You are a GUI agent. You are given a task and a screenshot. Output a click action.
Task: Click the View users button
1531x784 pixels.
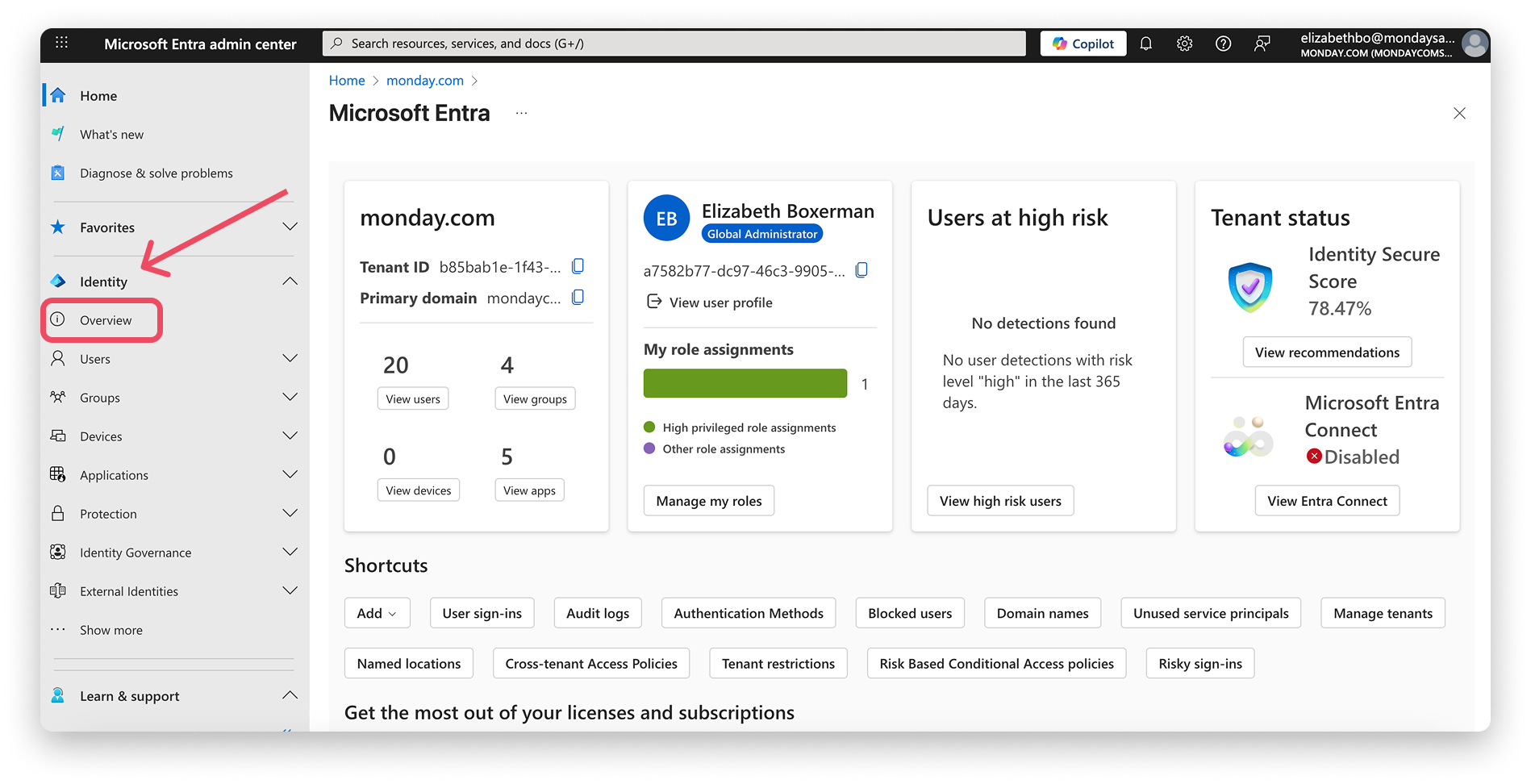tap(413, 398)
